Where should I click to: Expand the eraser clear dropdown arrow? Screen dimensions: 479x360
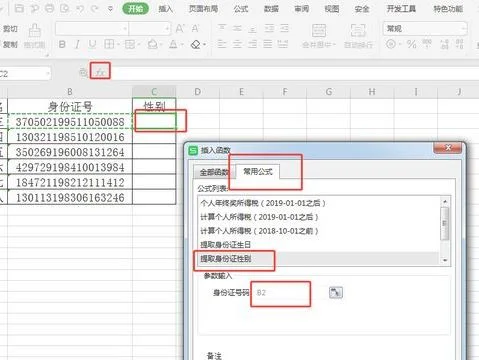(x=204, y=44)
